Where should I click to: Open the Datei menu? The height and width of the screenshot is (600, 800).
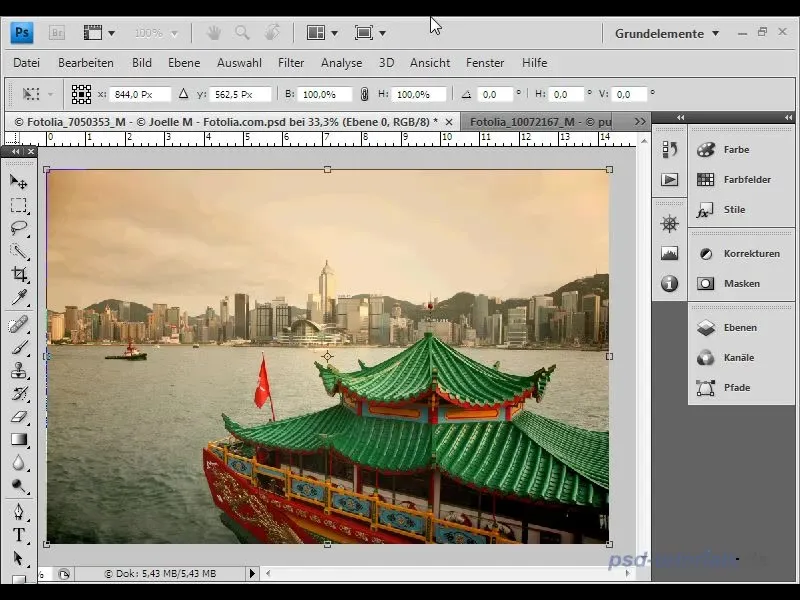point(27,63)
